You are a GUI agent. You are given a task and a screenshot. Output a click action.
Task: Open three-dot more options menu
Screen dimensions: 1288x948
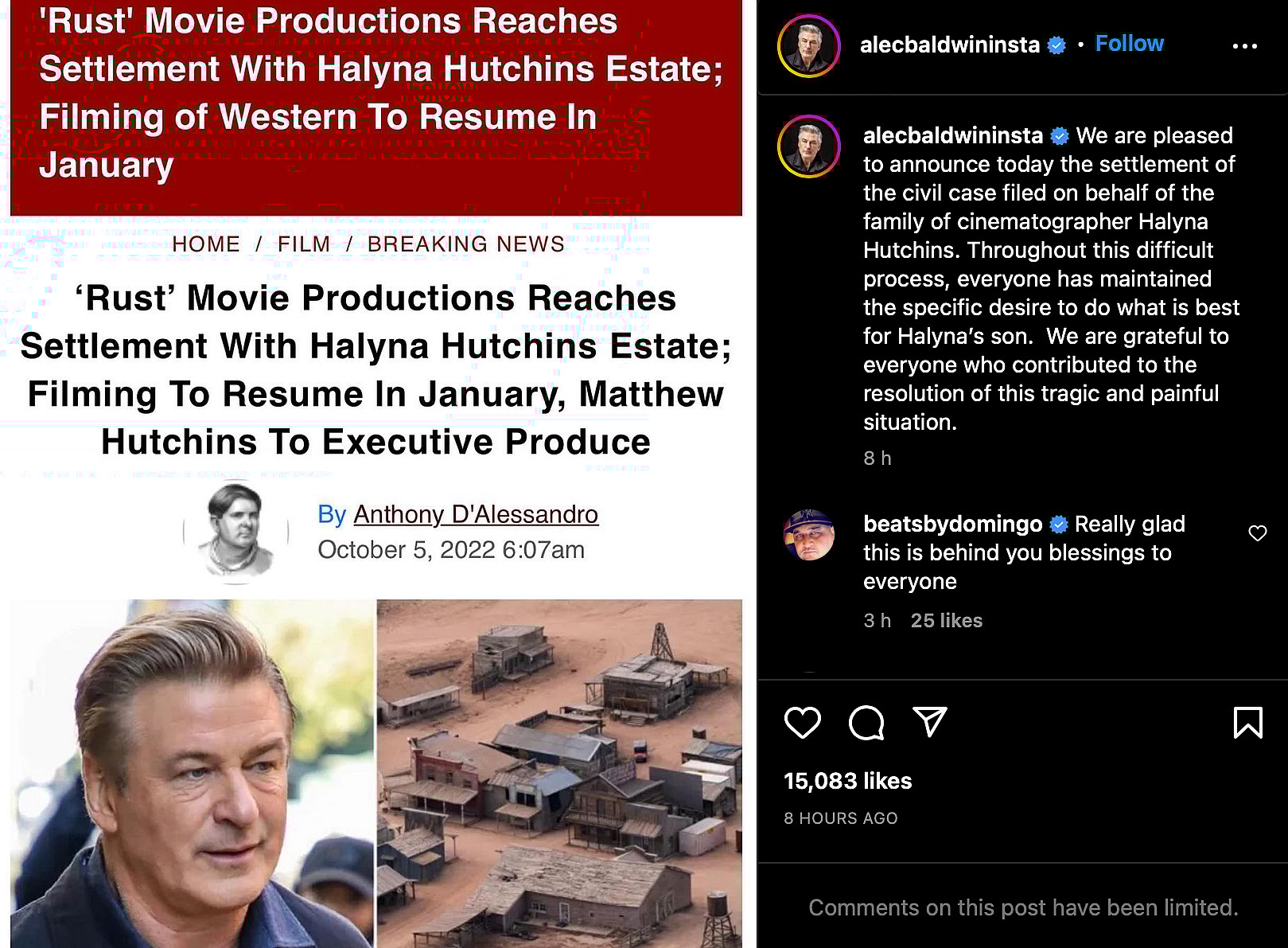click(1245, 46)
